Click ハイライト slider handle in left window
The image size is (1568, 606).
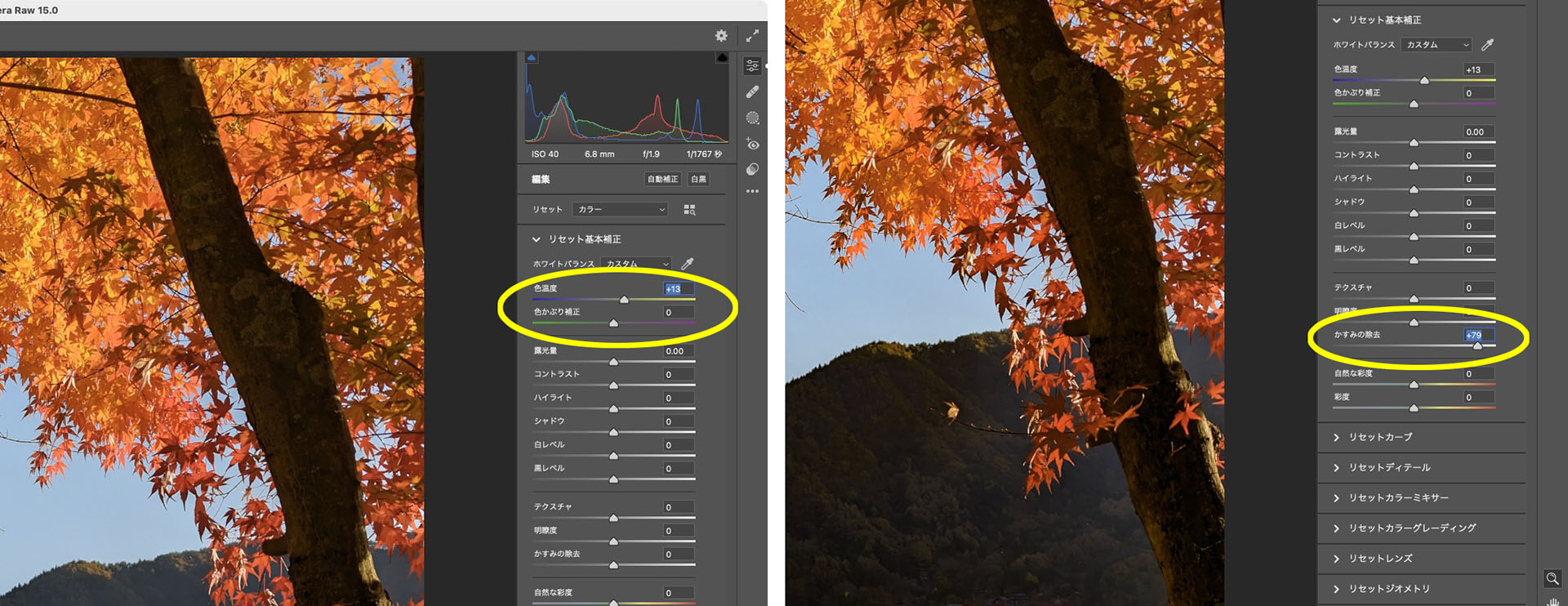[614, 409]
